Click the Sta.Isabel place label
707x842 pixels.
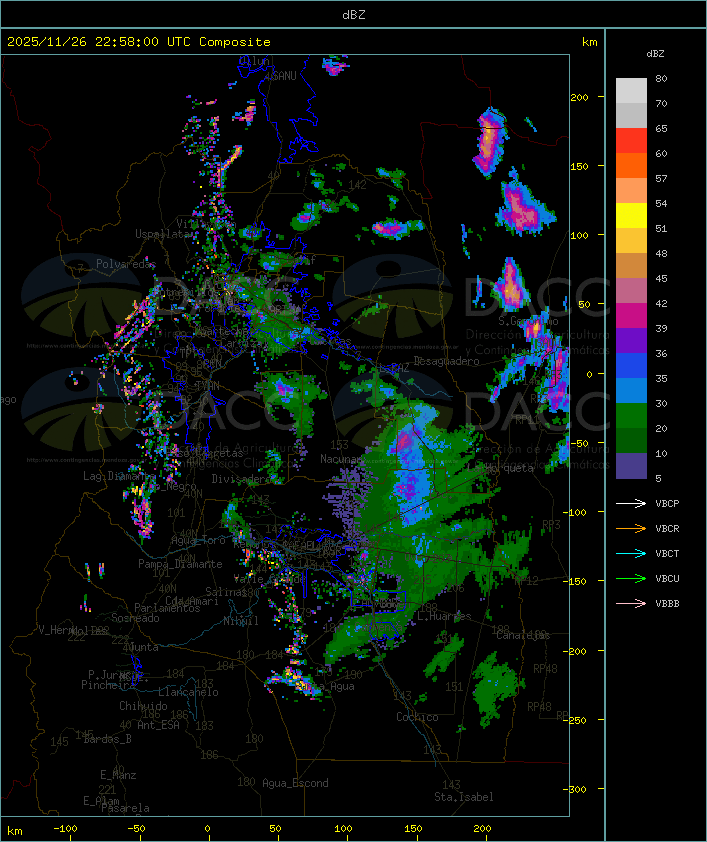[464, 797]
